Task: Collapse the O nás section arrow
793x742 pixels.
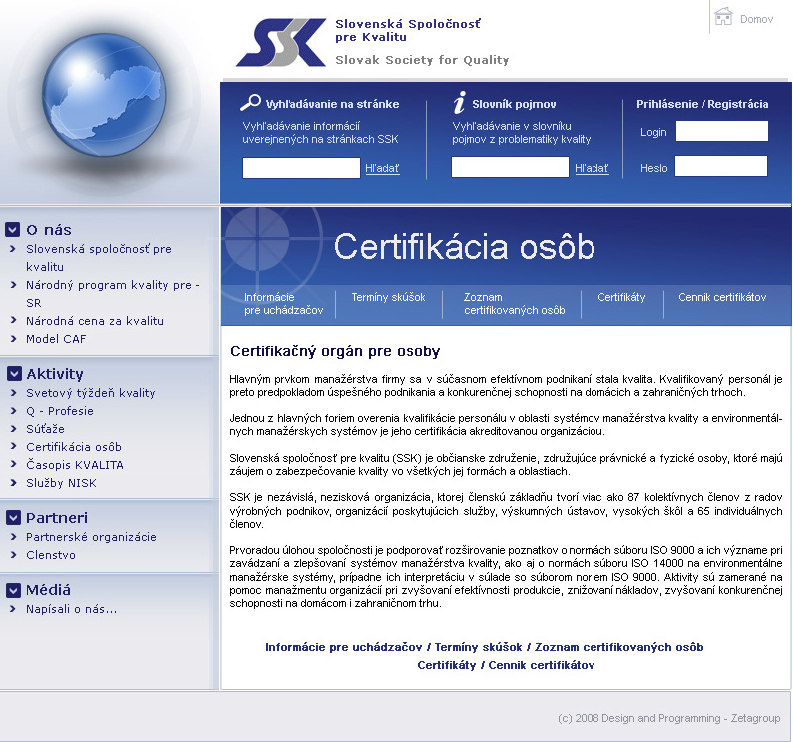Action: [13, 230]
